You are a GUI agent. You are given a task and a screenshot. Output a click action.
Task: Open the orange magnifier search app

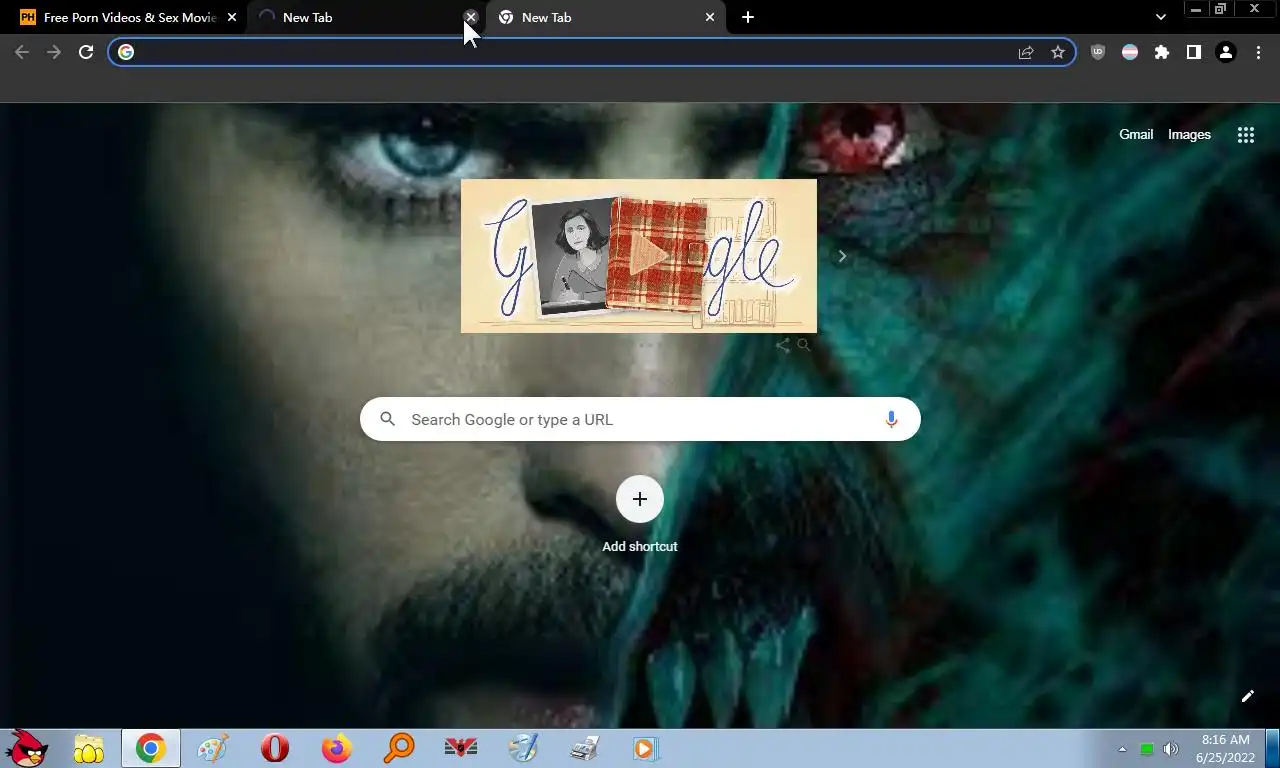[x=399, y=748]
